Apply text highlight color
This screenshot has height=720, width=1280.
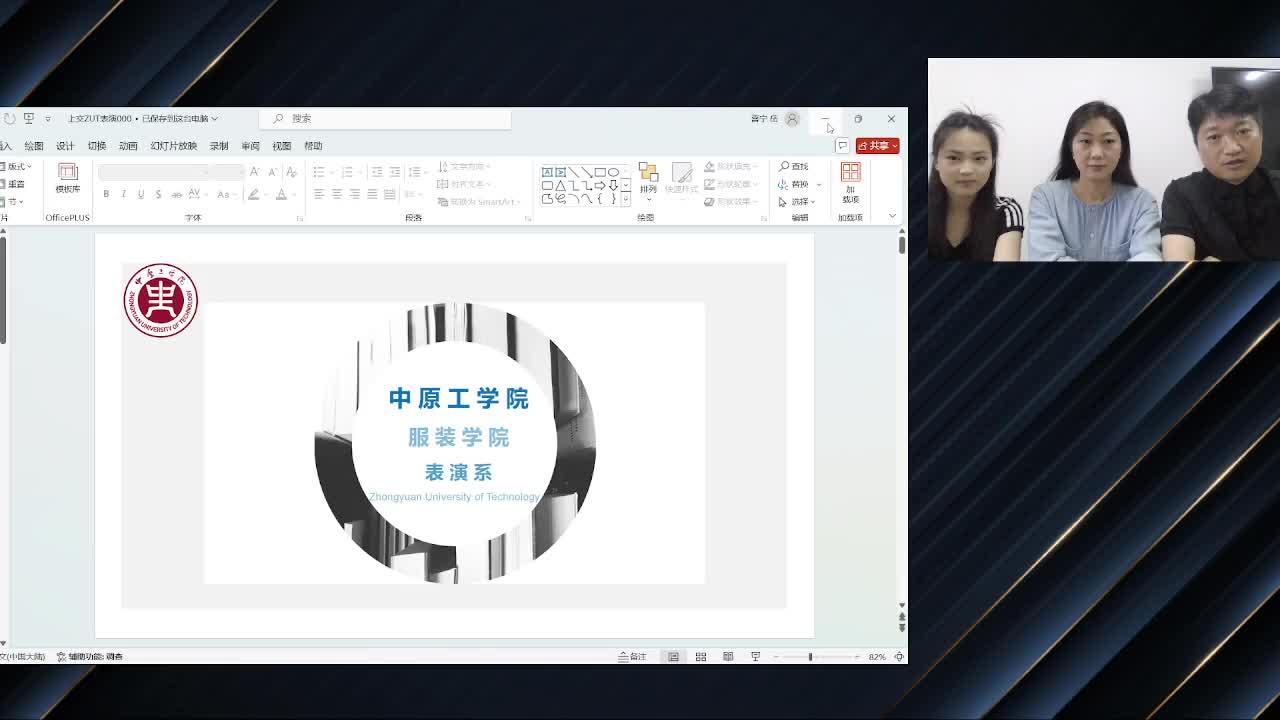pyautogui.click(x=254, y=194)
